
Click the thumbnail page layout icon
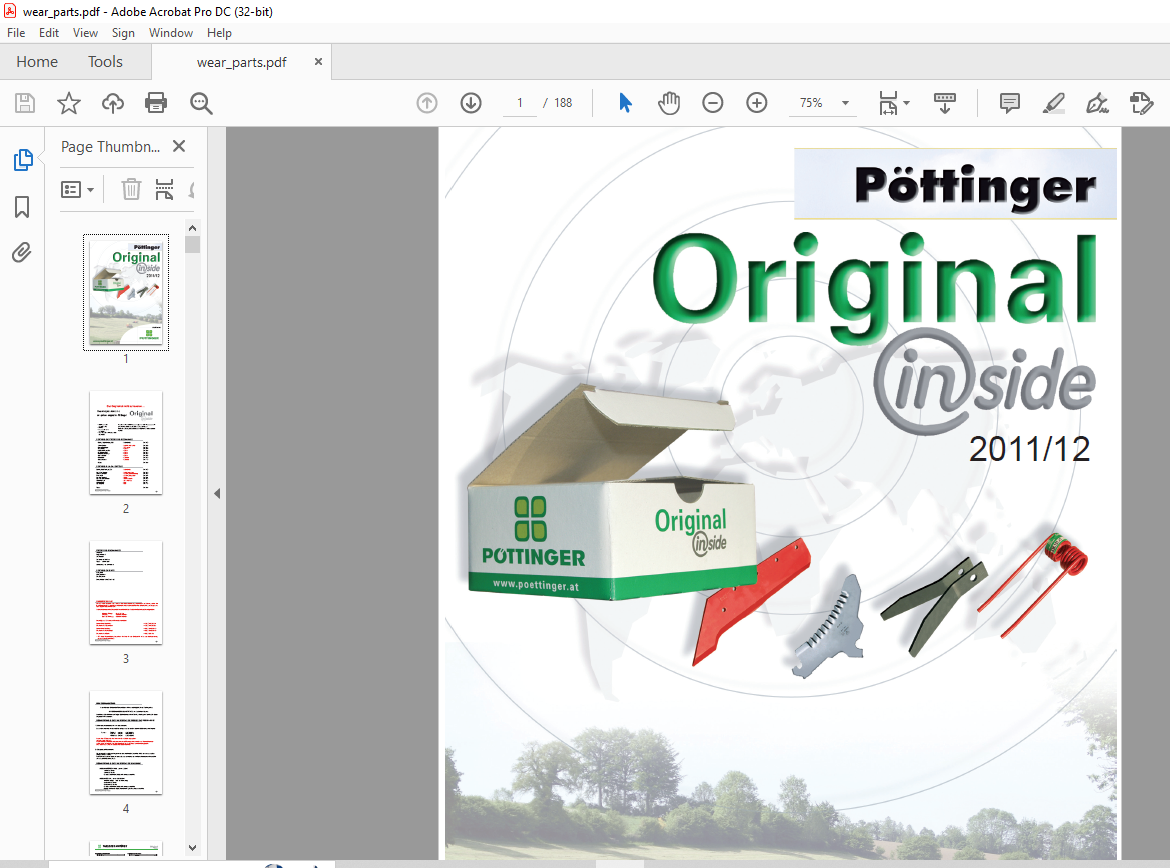click(164, 190)
